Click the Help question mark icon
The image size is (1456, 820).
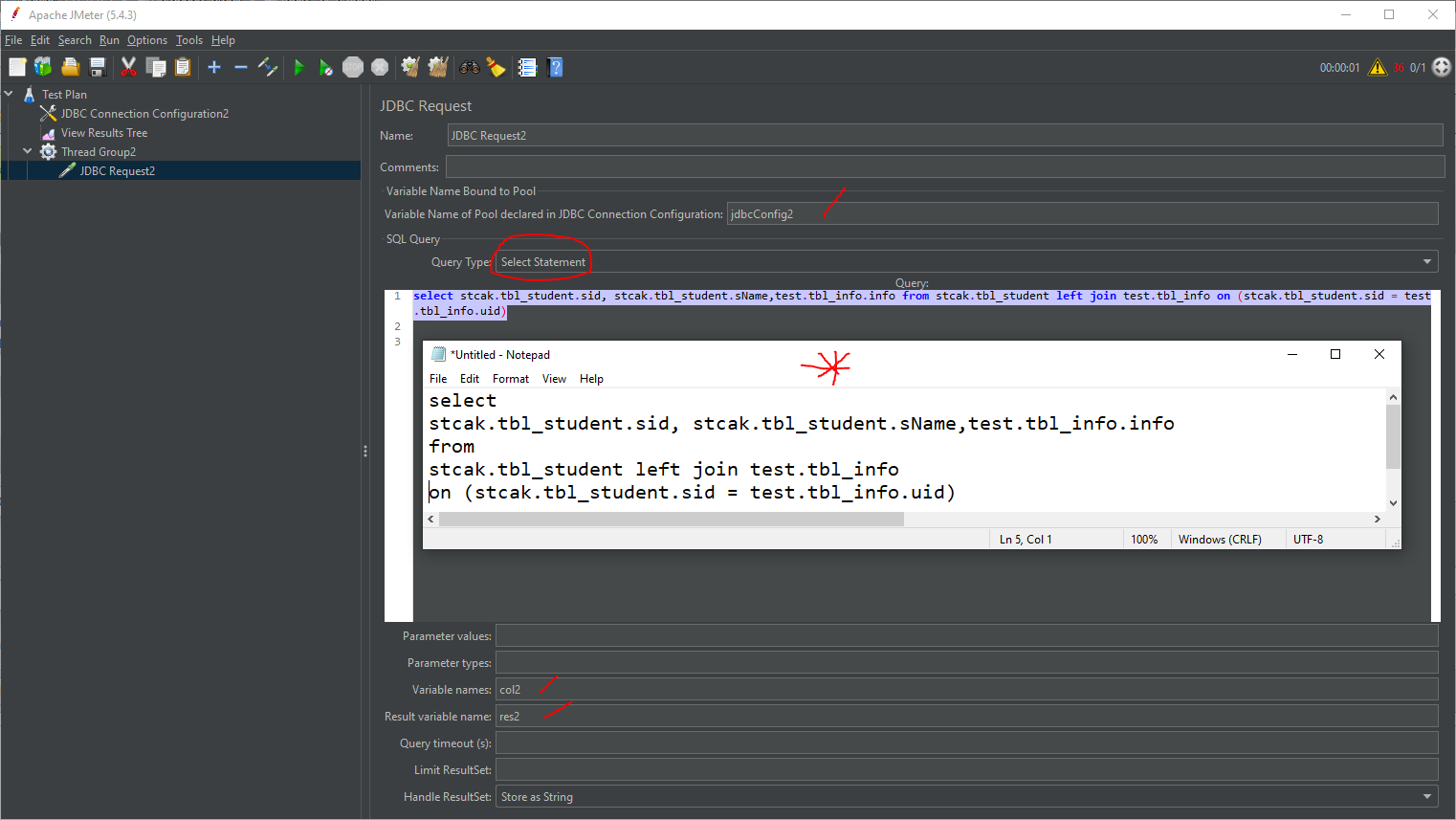[555, 67]
